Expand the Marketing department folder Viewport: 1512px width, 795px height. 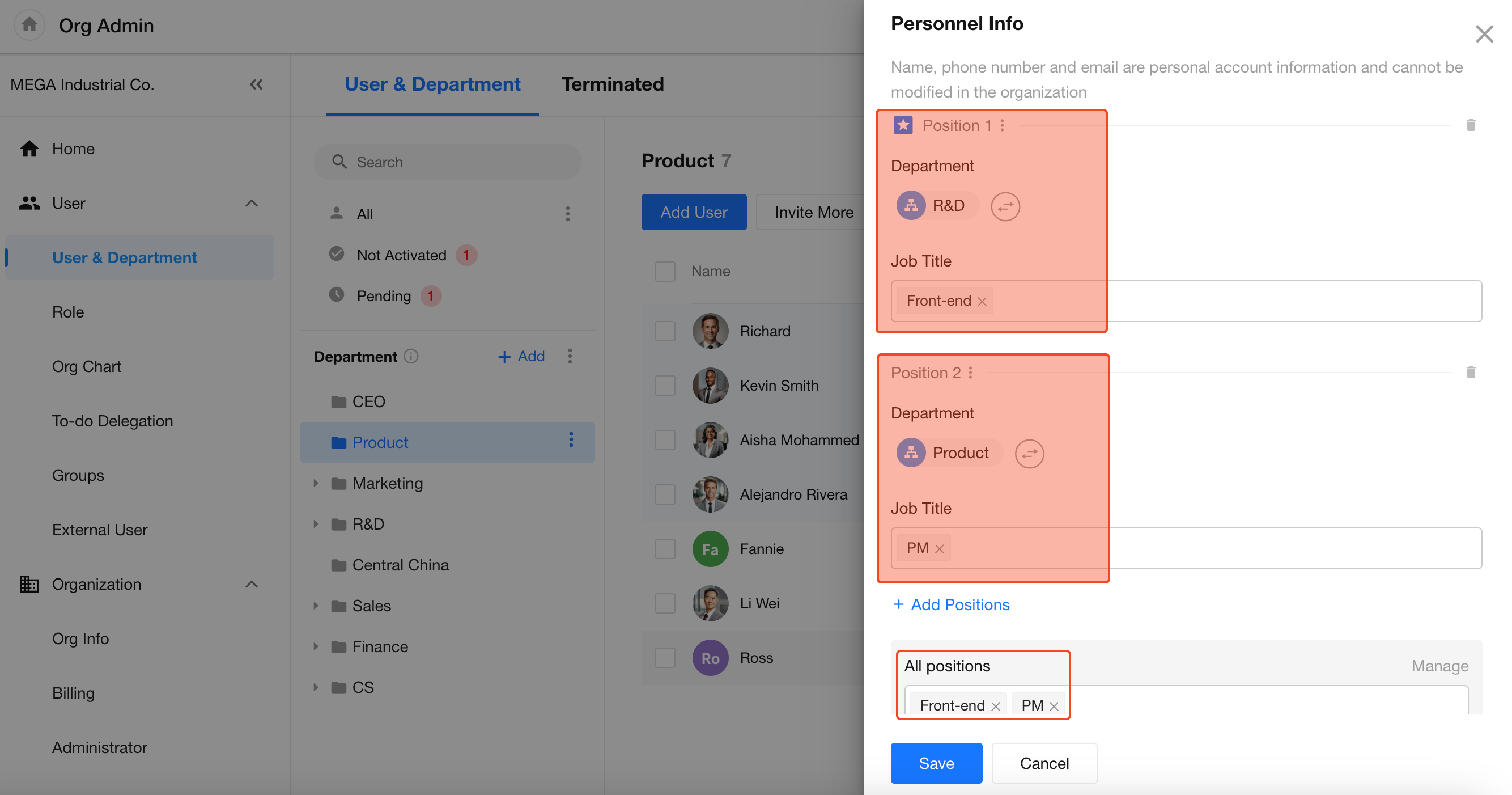pyautogui.click(x=316, y=483)
